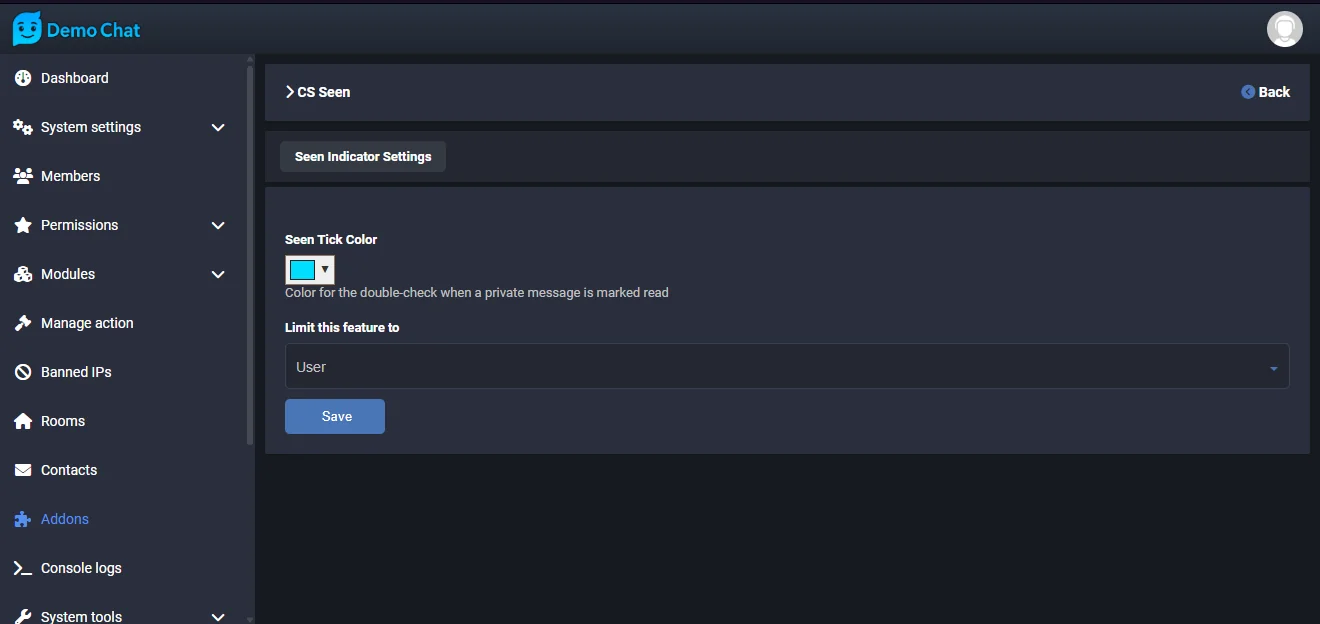Click the Manage action gavel icon
Image resolution: width=1320 pixels, height=624 pixels.
23,323
